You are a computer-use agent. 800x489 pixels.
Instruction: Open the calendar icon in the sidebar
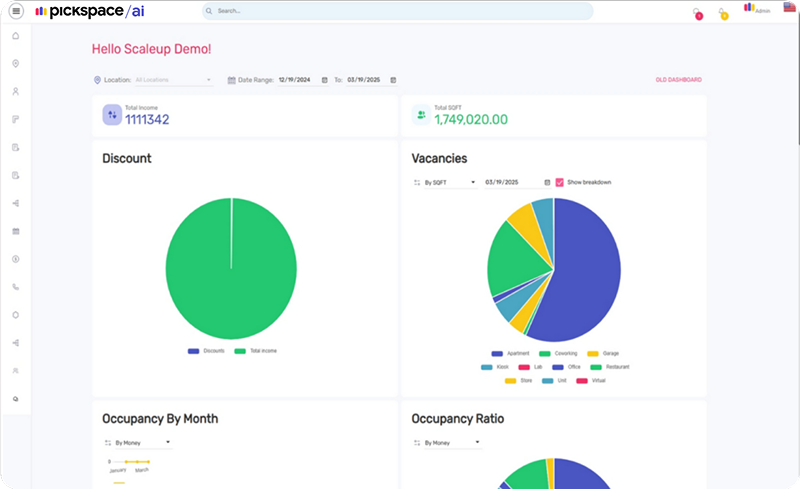16,231
